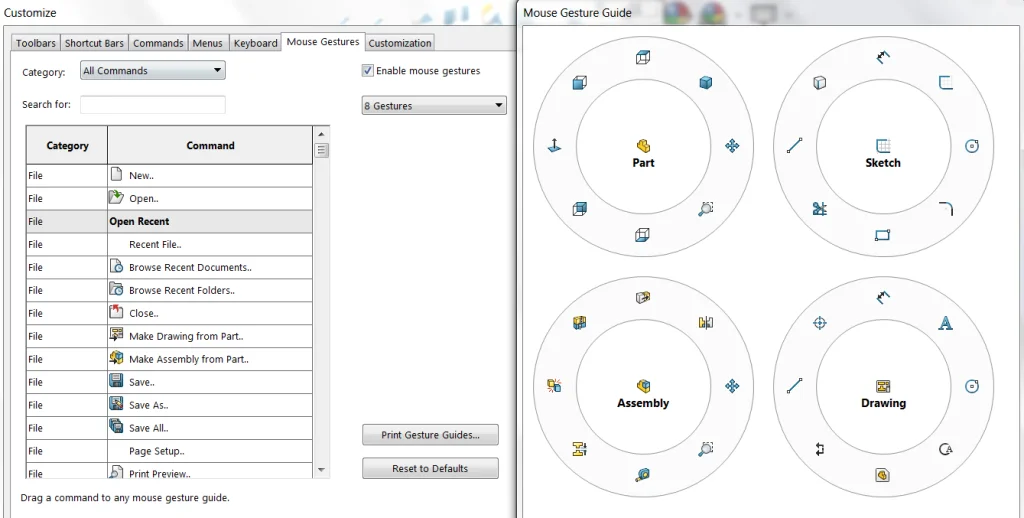Click the Trim Entities scissors icon in Sketch guide

click(x=820, y=209)
